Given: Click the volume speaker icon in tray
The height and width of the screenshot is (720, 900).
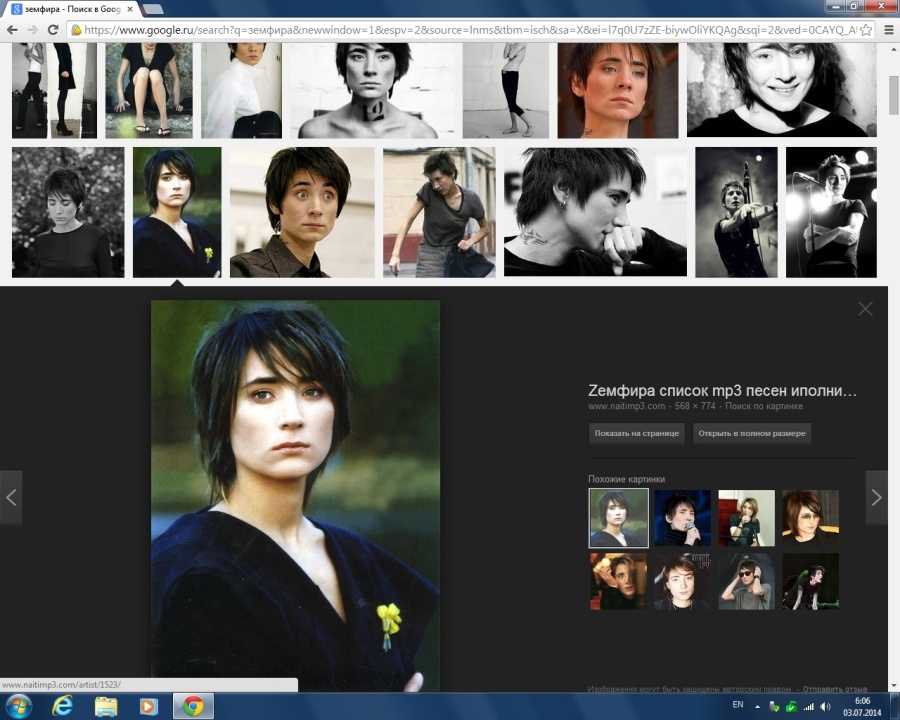Looking at the screenshot, I should tap(825, 706).
